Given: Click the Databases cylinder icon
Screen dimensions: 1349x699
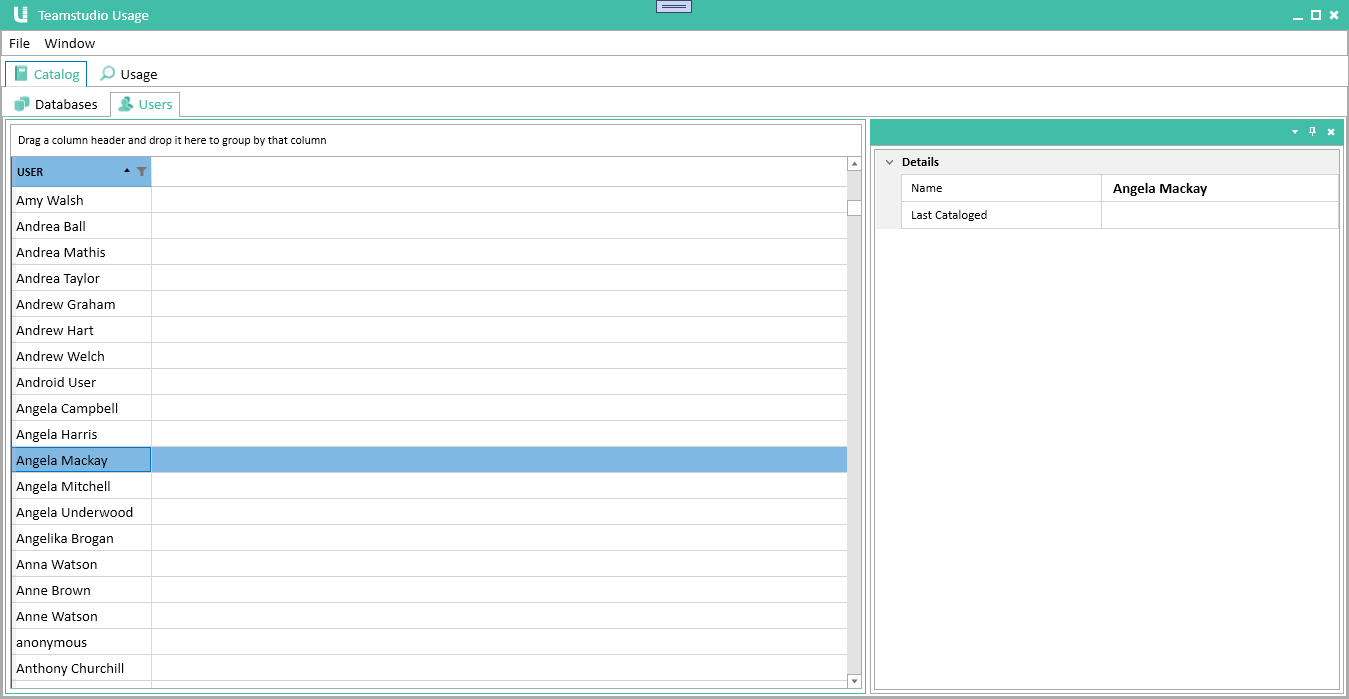Looking at the screenshot, I should click(x=21, y=103).
